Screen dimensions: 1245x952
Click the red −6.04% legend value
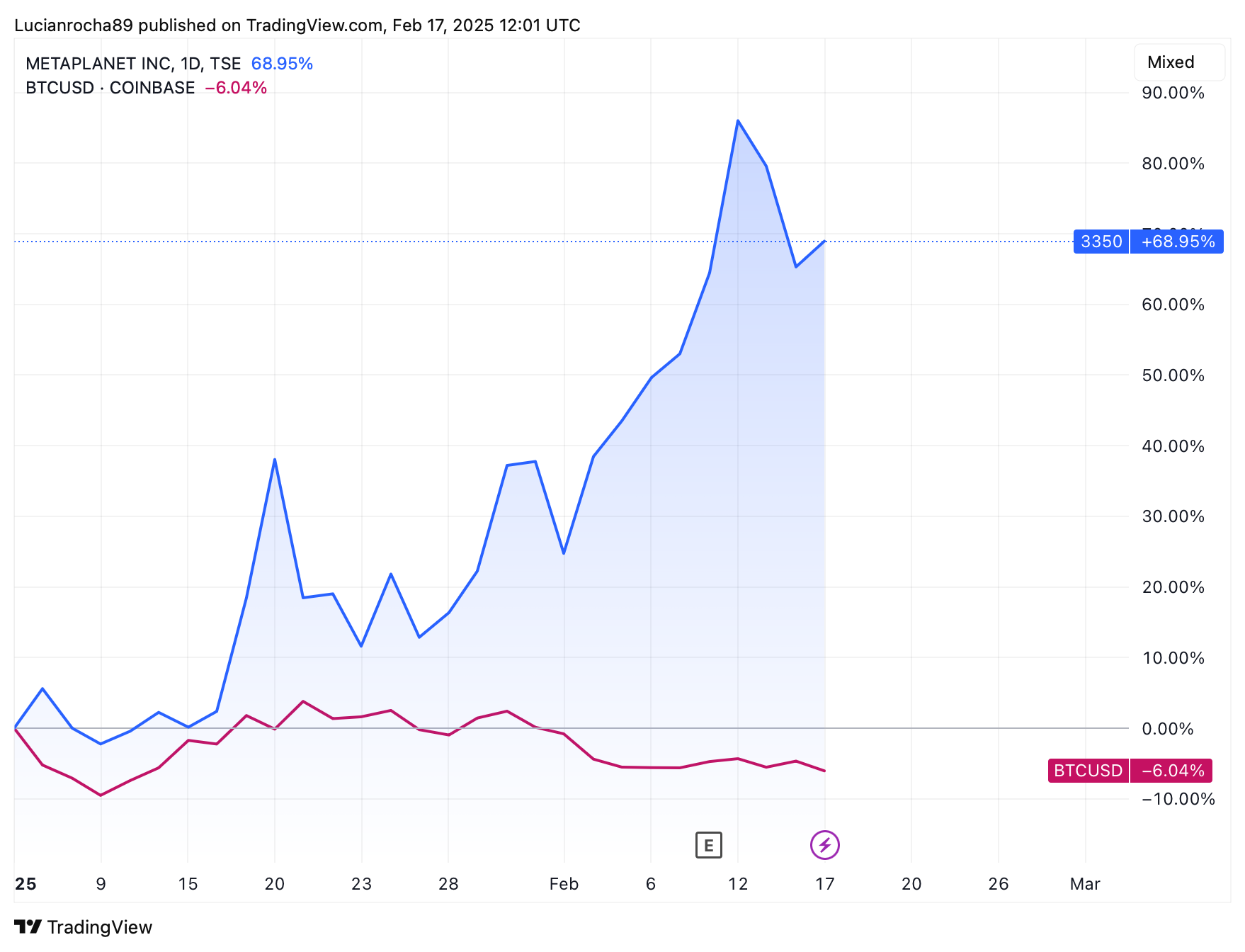[236, 88]
